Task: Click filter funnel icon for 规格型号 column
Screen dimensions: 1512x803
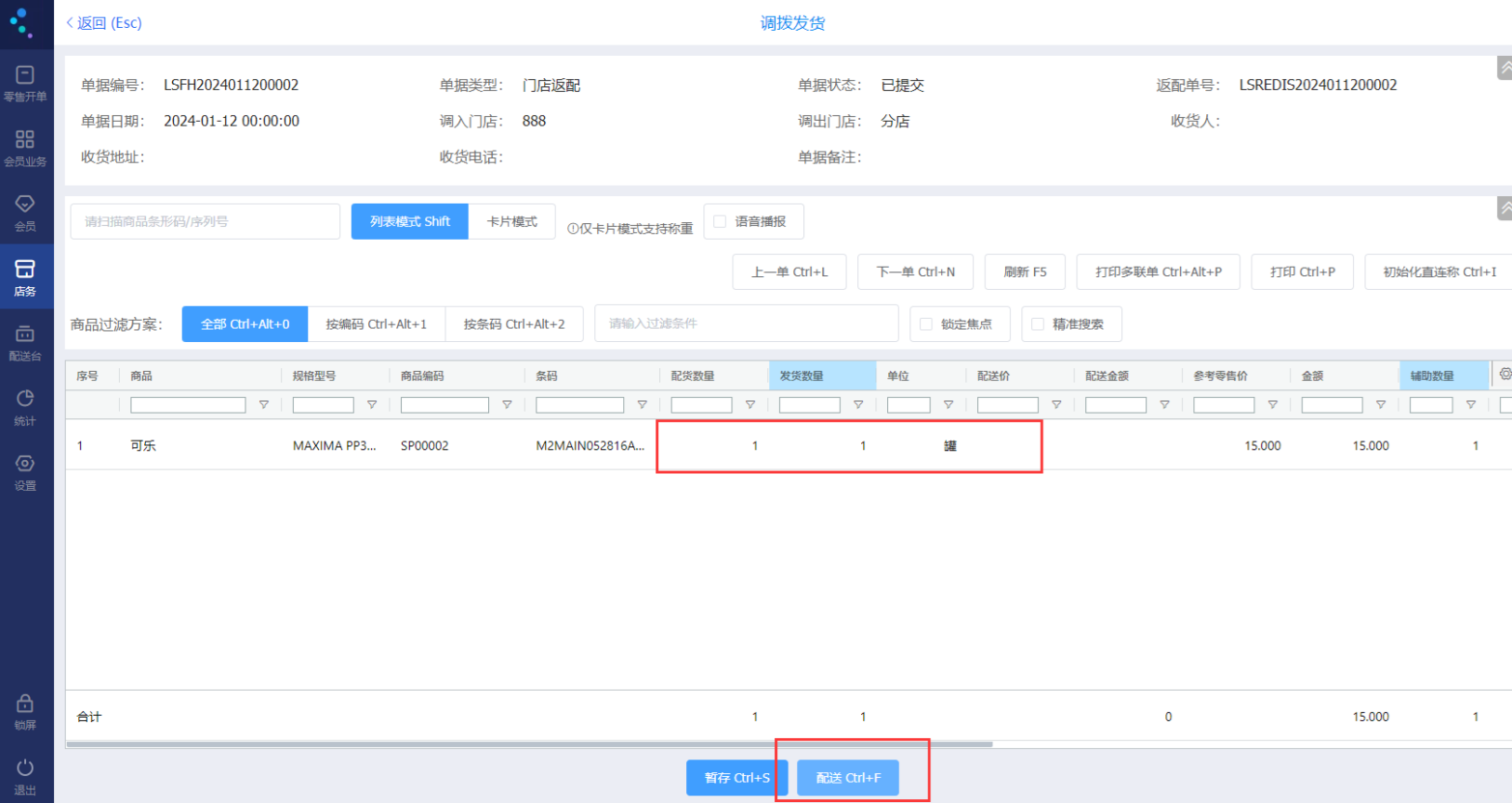Action: [x=372, y=405]
